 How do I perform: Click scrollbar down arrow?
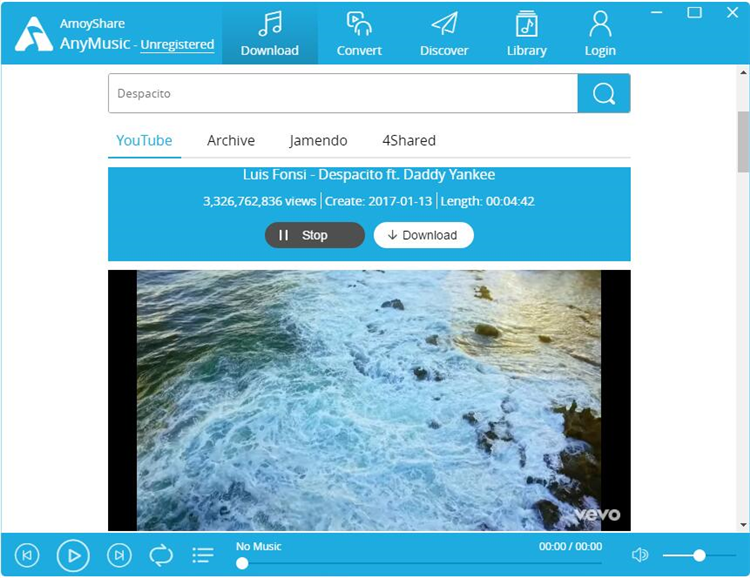743,525
